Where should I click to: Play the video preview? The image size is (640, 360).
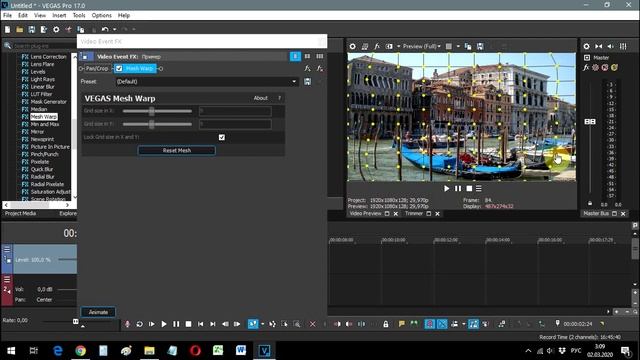[x=447, y=189]
